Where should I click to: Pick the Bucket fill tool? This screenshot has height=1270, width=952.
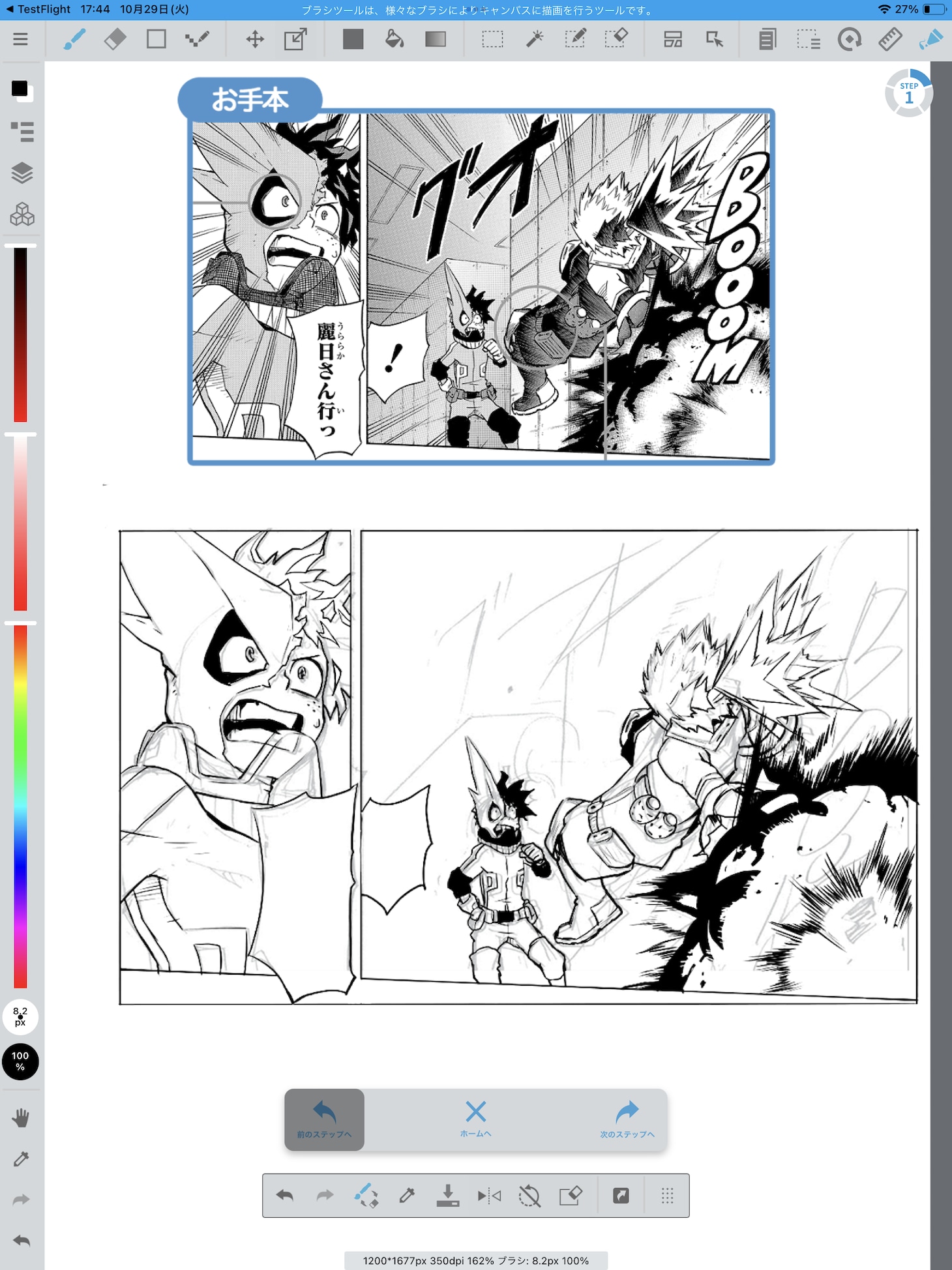pos(394,39)
